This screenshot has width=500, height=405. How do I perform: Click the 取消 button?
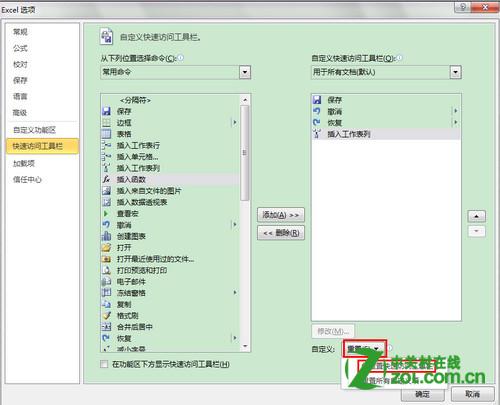point(472,394)
